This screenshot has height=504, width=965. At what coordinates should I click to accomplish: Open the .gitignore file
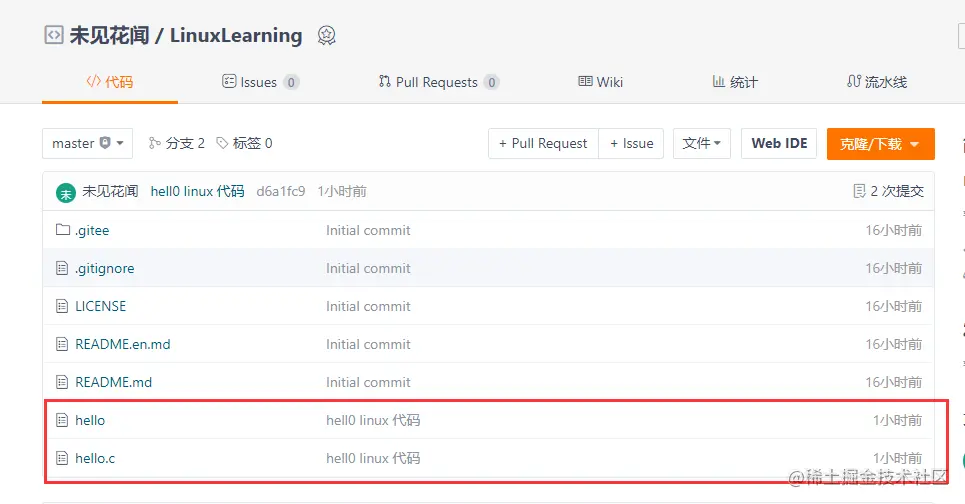pyautogui.click(x=105, y=268)
